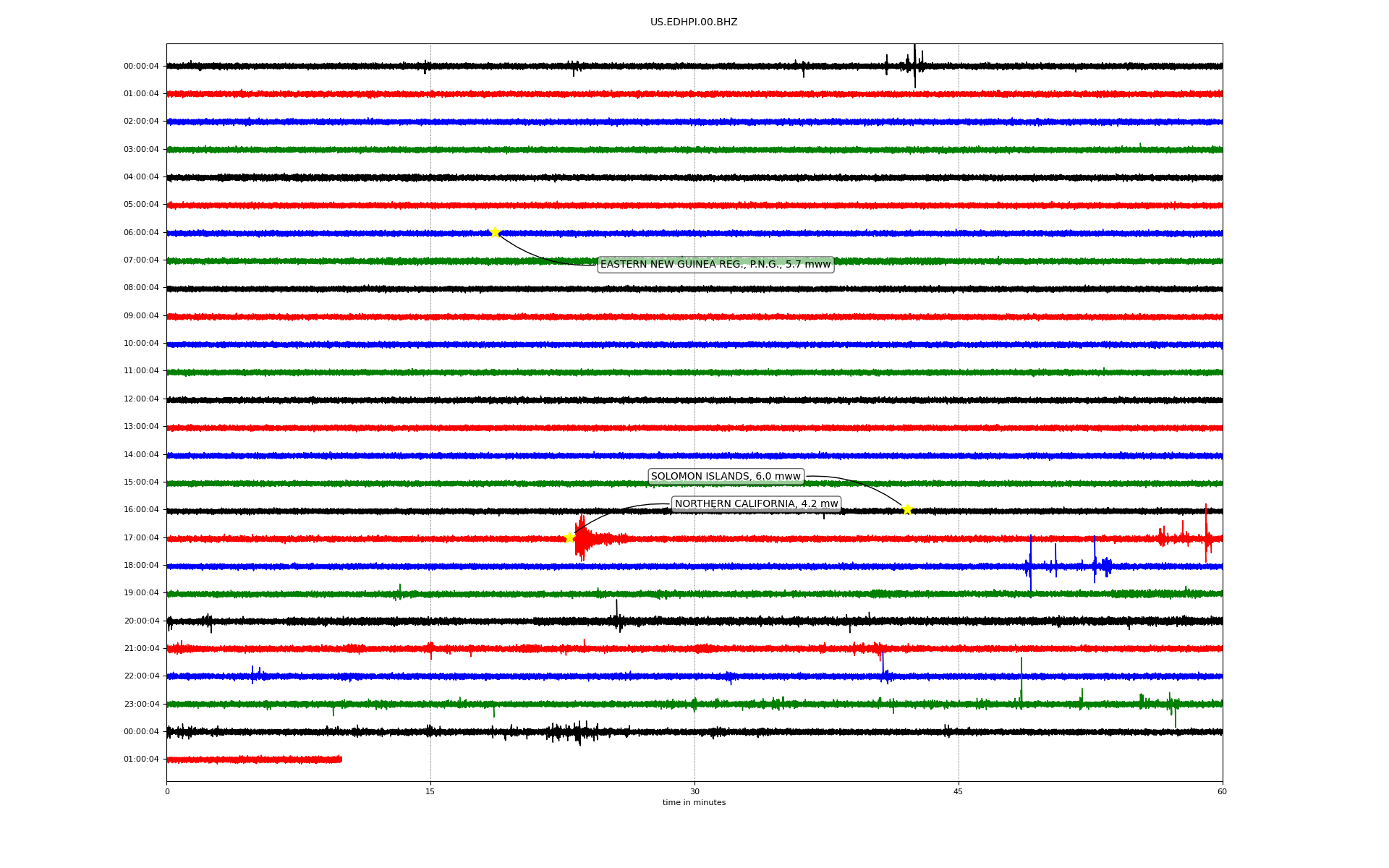Click the US.EDHPI.00.BHZ plot title
Viewport: 1389px width, 868px height.
tap(694, 22)
